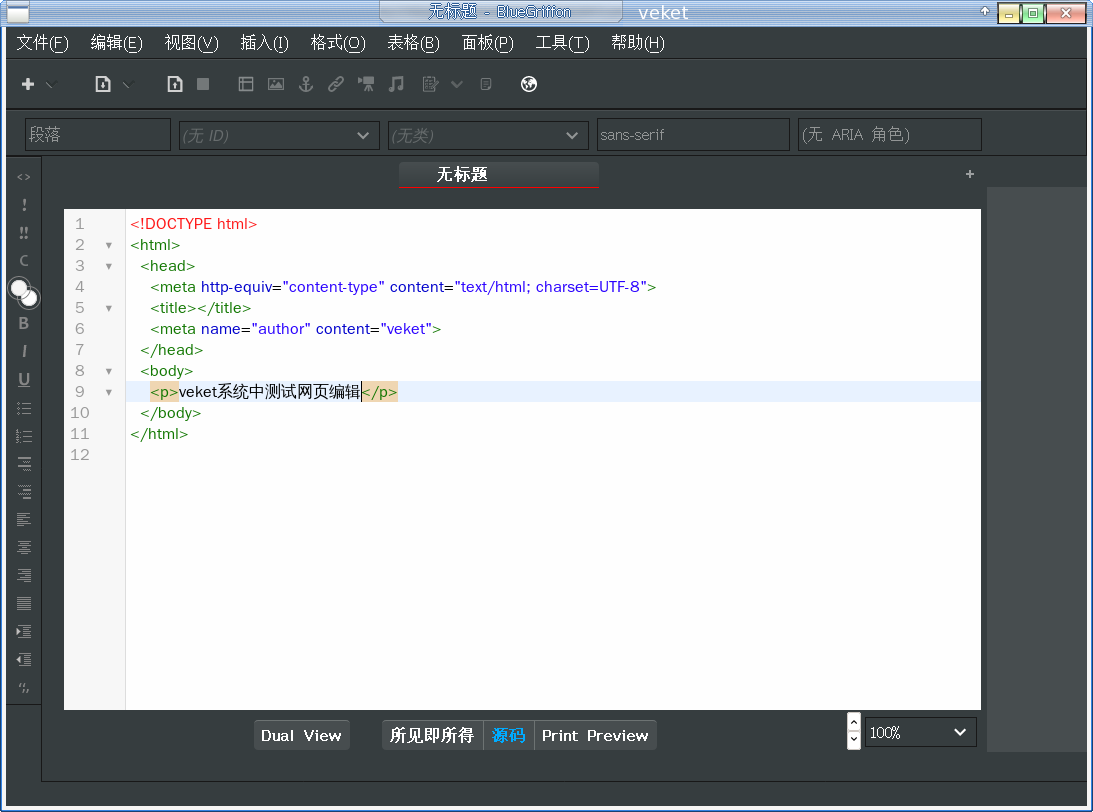Click the Dual View button
The height and width of the screenshot is (812, 1093).
(301, 735)
